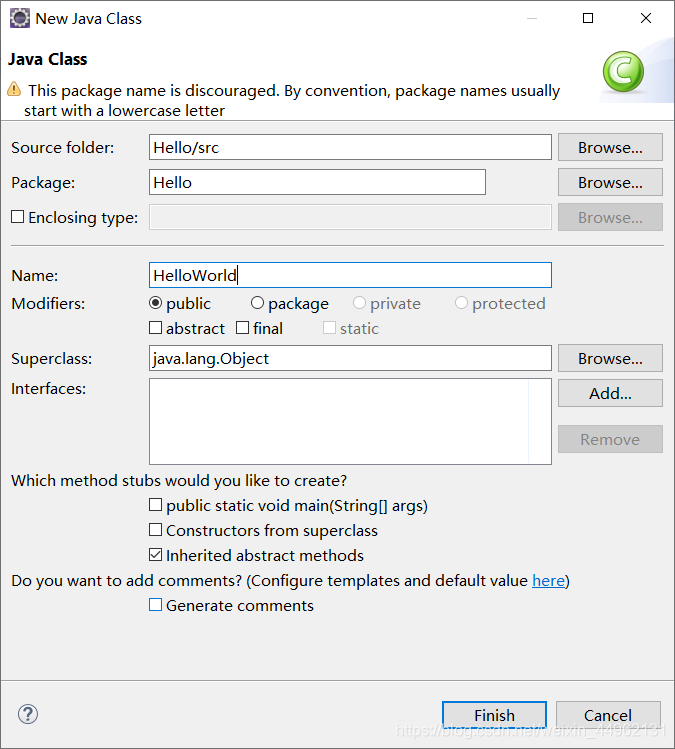Check public static void main stub option
The image size is (675, 749).
tap(155, 505)
